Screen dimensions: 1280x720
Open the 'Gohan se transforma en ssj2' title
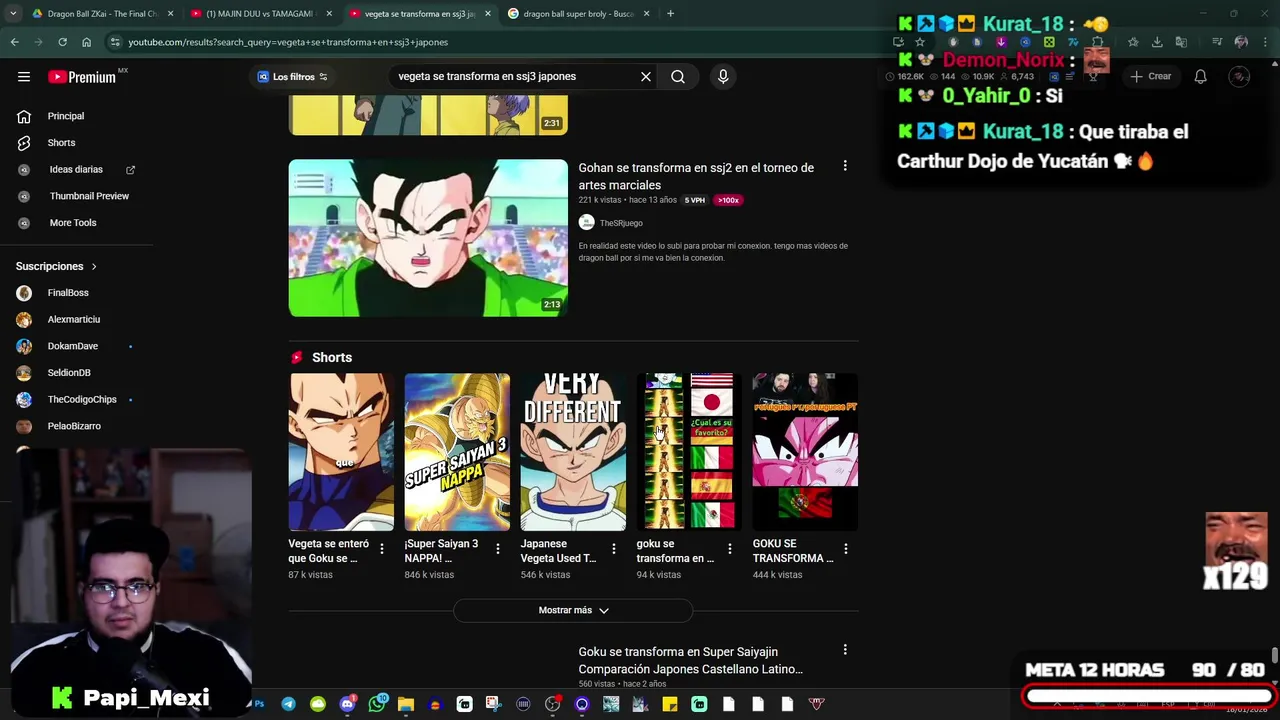(696, 176)
